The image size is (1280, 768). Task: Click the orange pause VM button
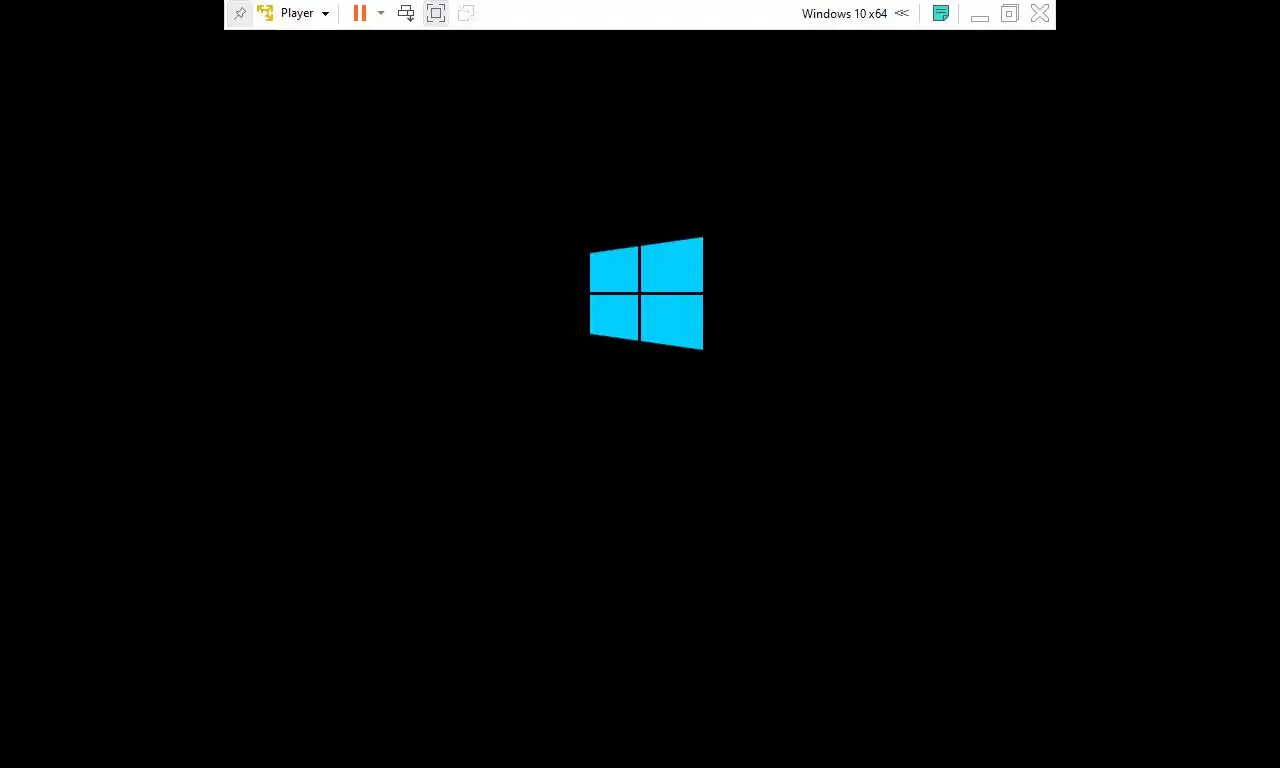pyautogui.click(x=360, y=14)
